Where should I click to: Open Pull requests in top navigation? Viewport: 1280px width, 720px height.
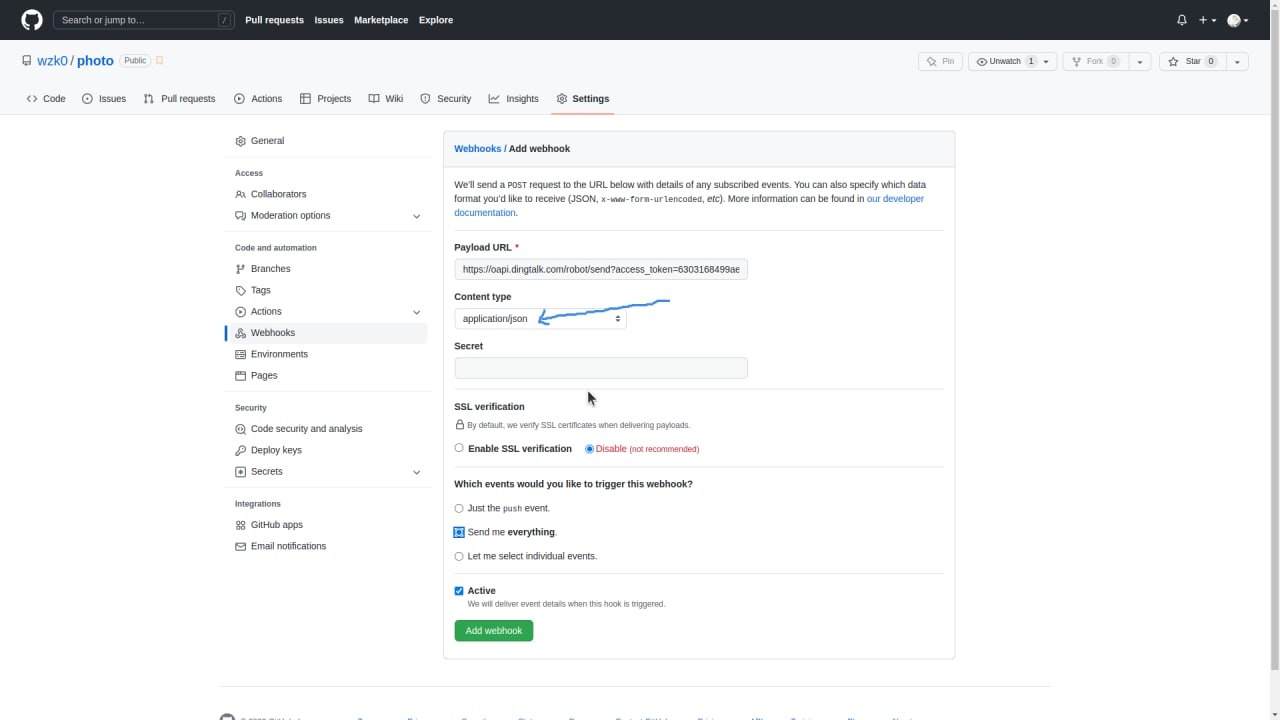[x=274, y=20]
